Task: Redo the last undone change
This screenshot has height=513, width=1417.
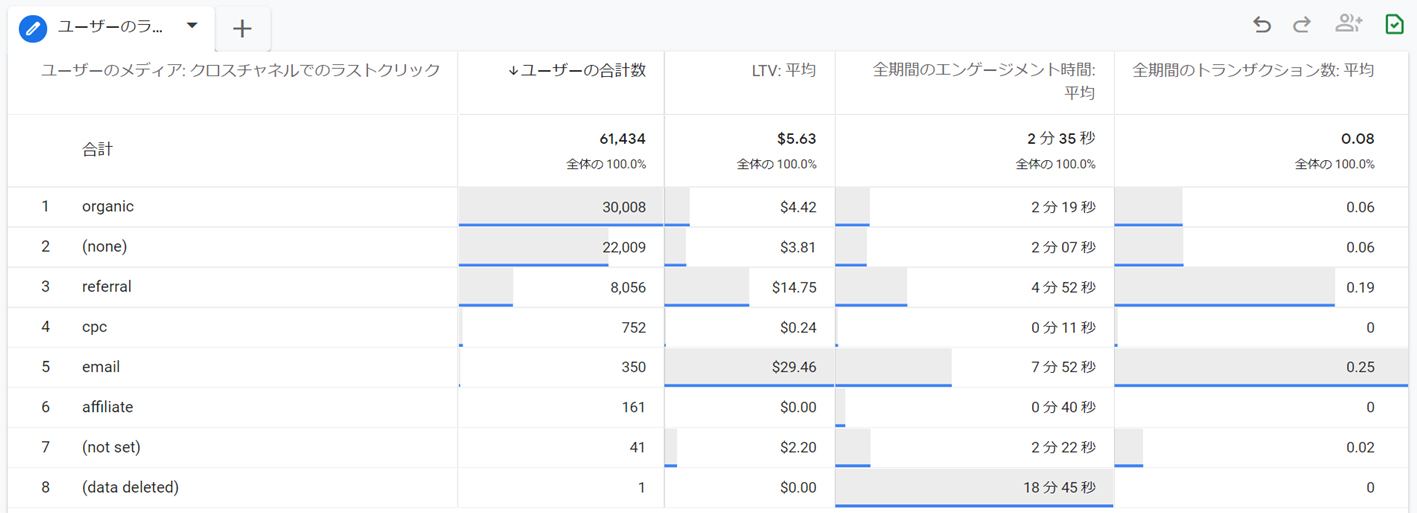Action: click(1301, 25)
